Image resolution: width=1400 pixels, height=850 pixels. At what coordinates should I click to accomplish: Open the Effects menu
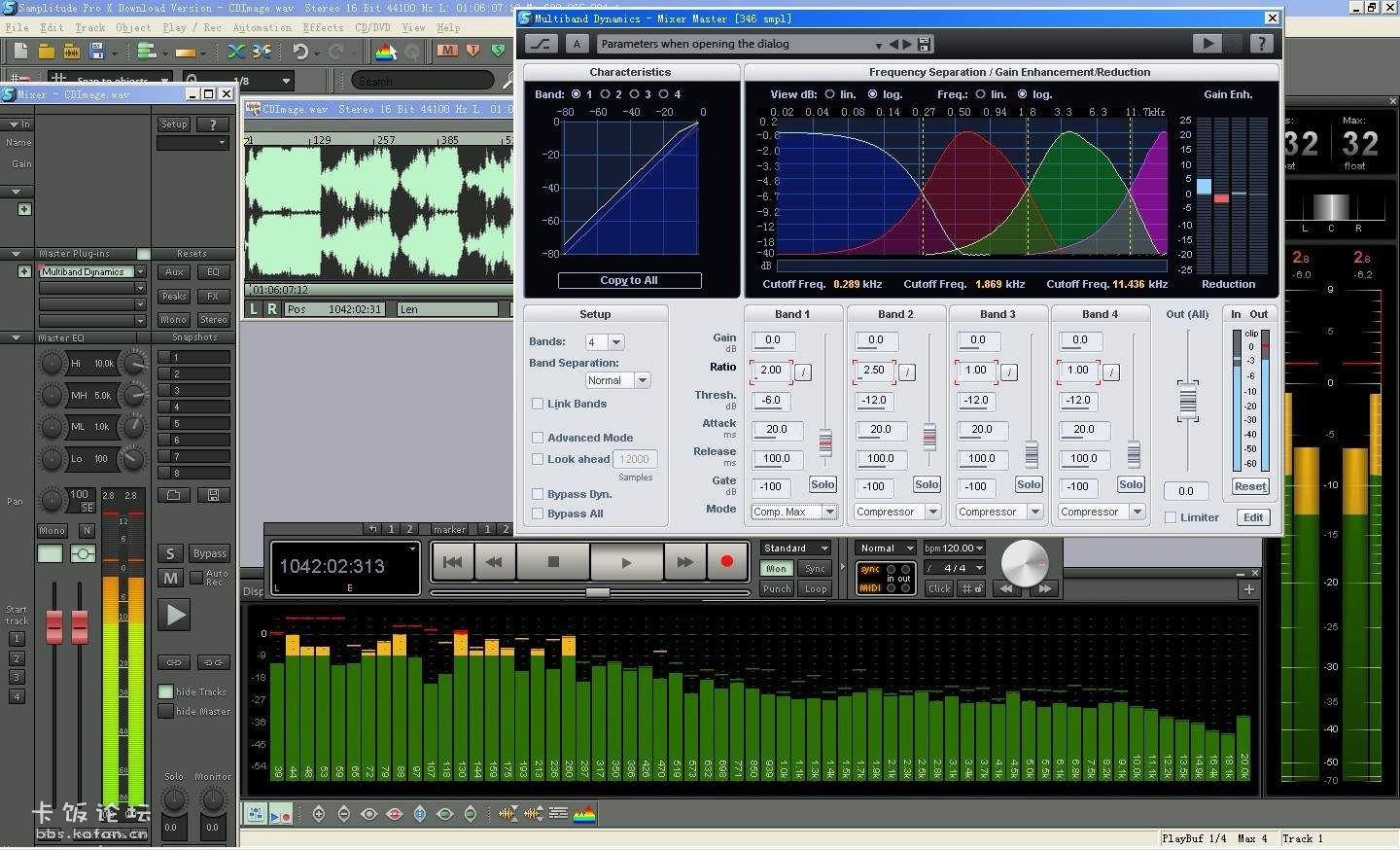pyautogui.click(x=323, y=27)
